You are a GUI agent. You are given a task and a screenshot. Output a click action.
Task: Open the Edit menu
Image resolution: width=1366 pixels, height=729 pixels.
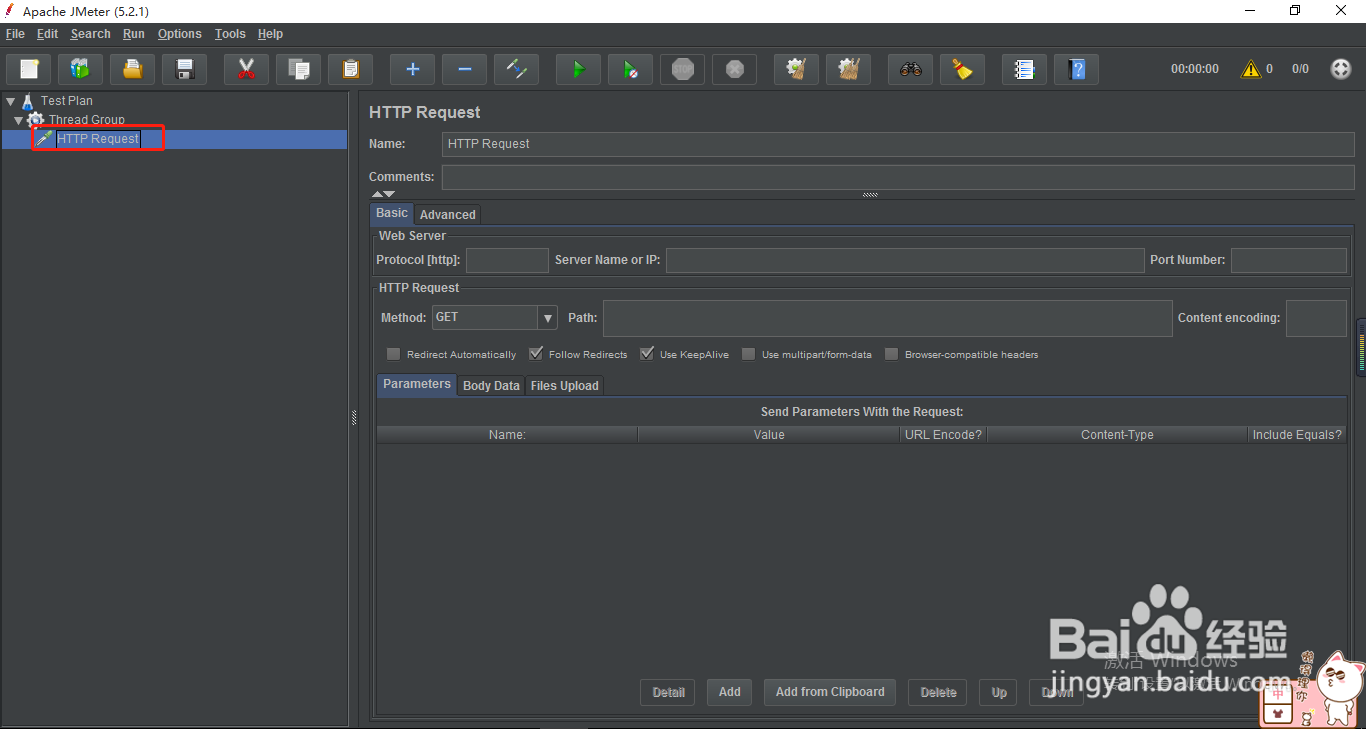[x=47, y=34]
